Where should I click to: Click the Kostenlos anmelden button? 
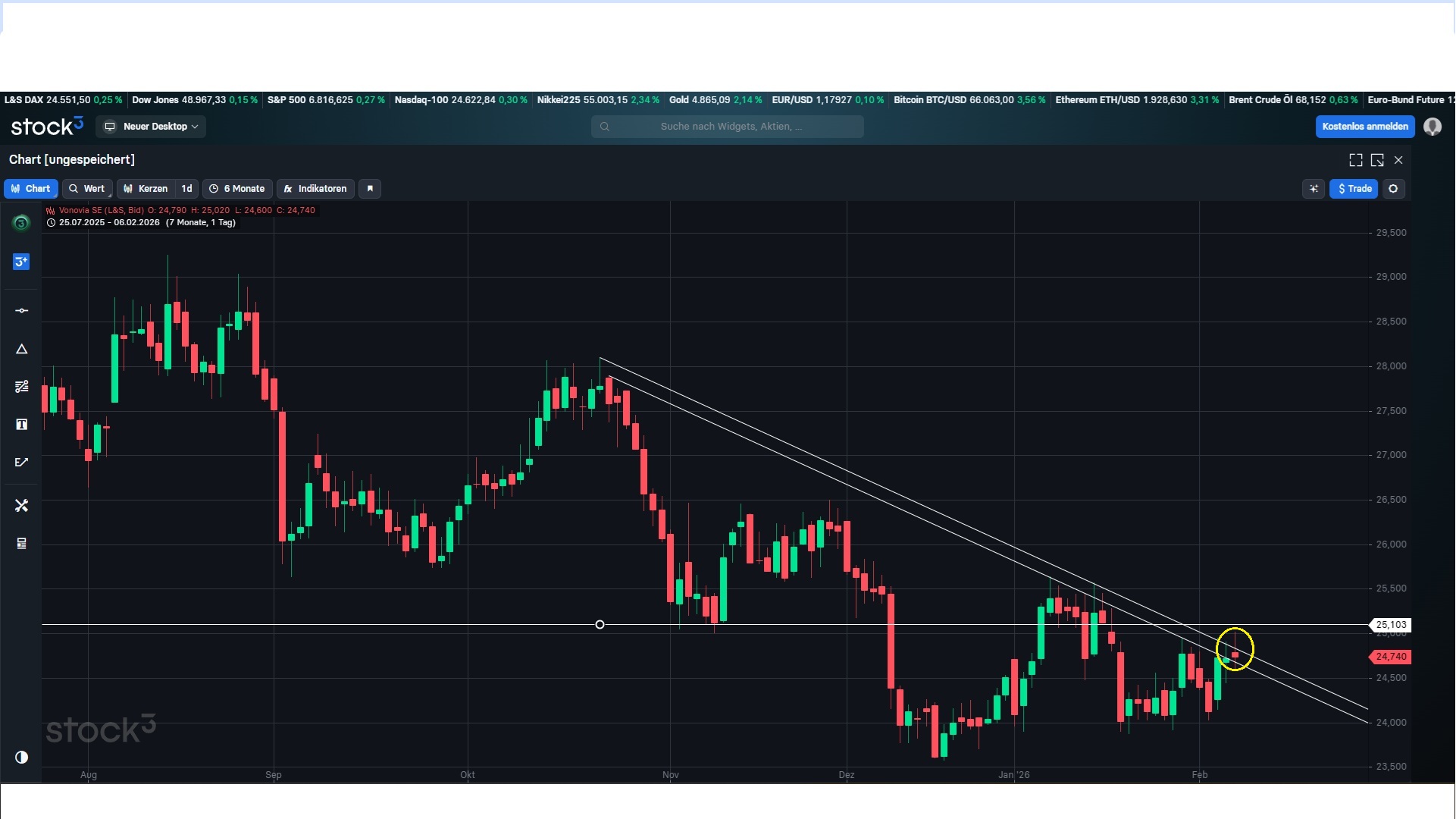[1365, 127]
